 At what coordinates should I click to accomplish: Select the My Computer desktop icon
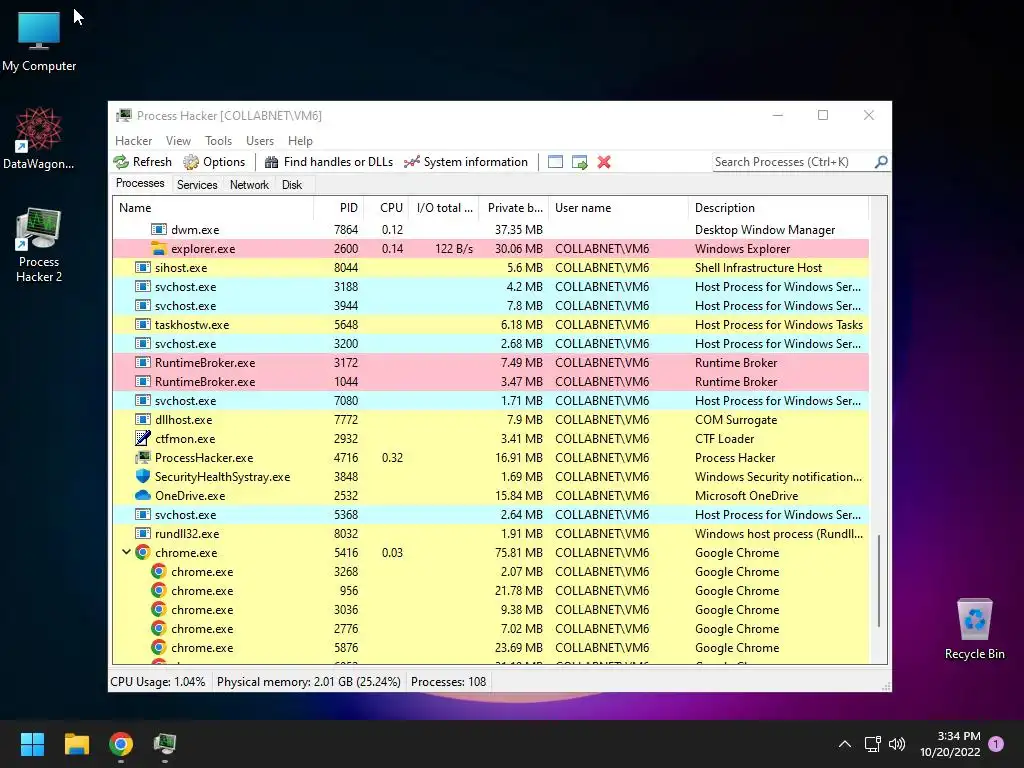pyautogui.click(x=39, y=40)
